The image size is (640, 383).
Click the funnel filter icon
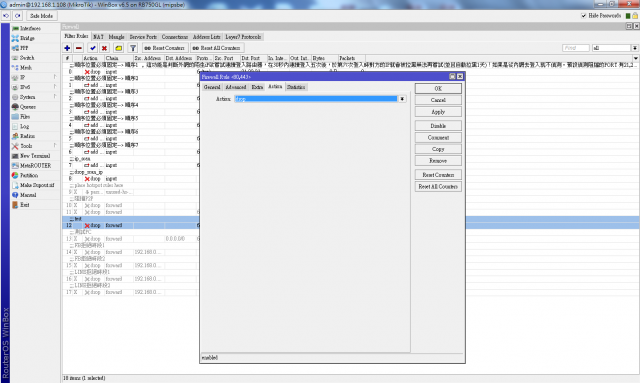133,48
